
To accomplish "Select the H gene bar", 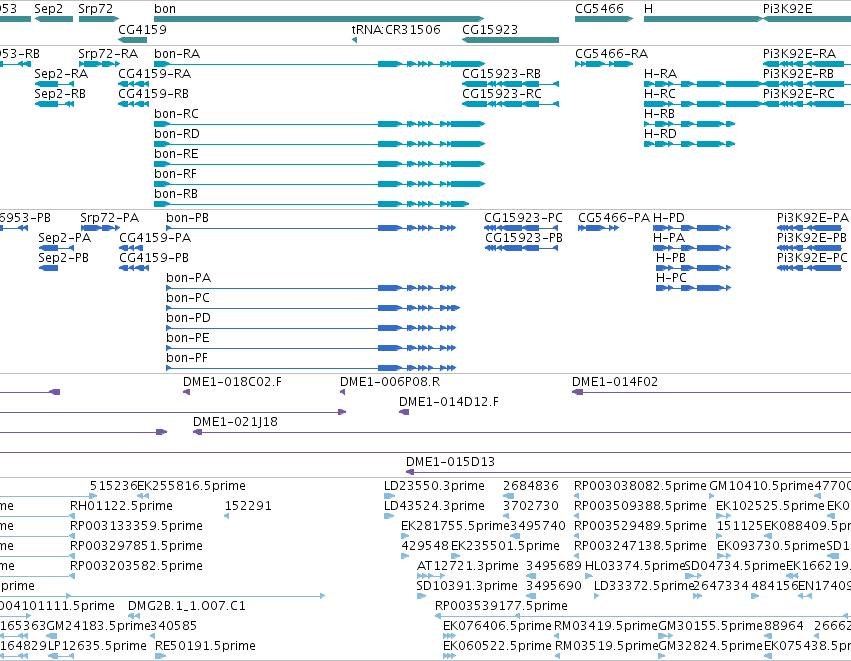I will click(704, 19).
